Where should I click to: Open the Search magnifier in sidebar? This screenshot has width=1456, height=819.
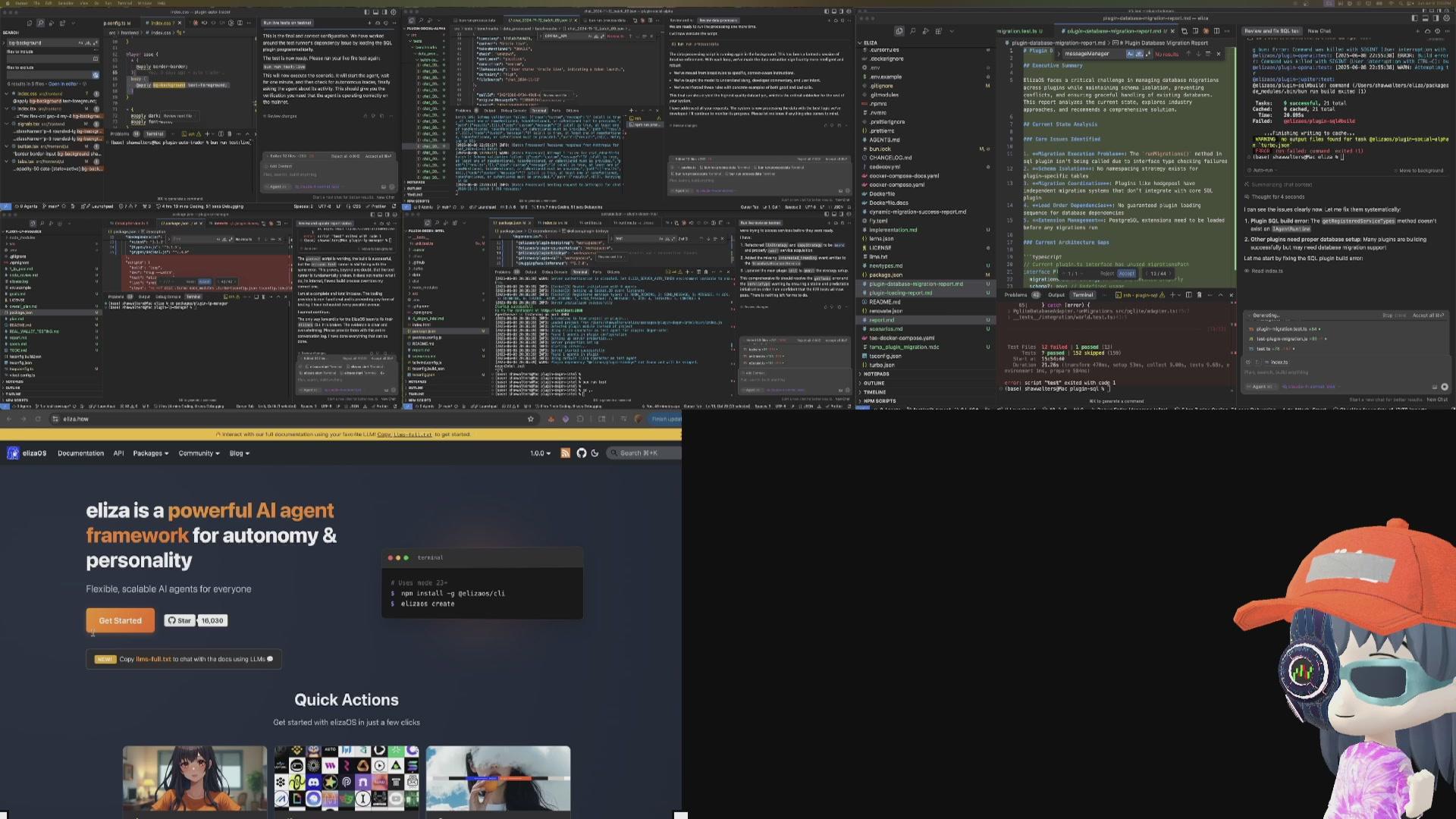coord(912,31)
